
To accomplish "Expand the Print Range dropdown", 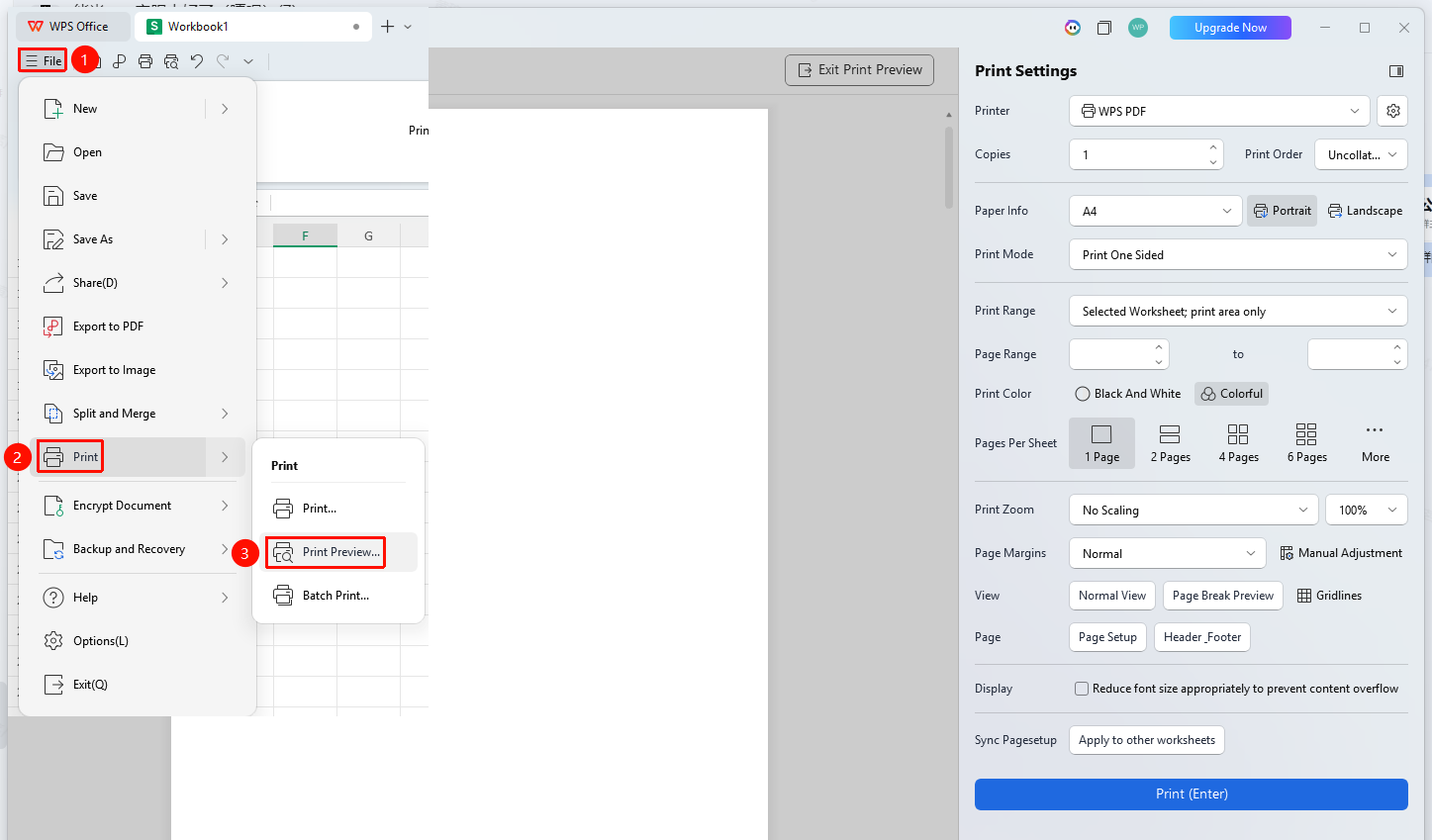I will [x=1238, y=311].
